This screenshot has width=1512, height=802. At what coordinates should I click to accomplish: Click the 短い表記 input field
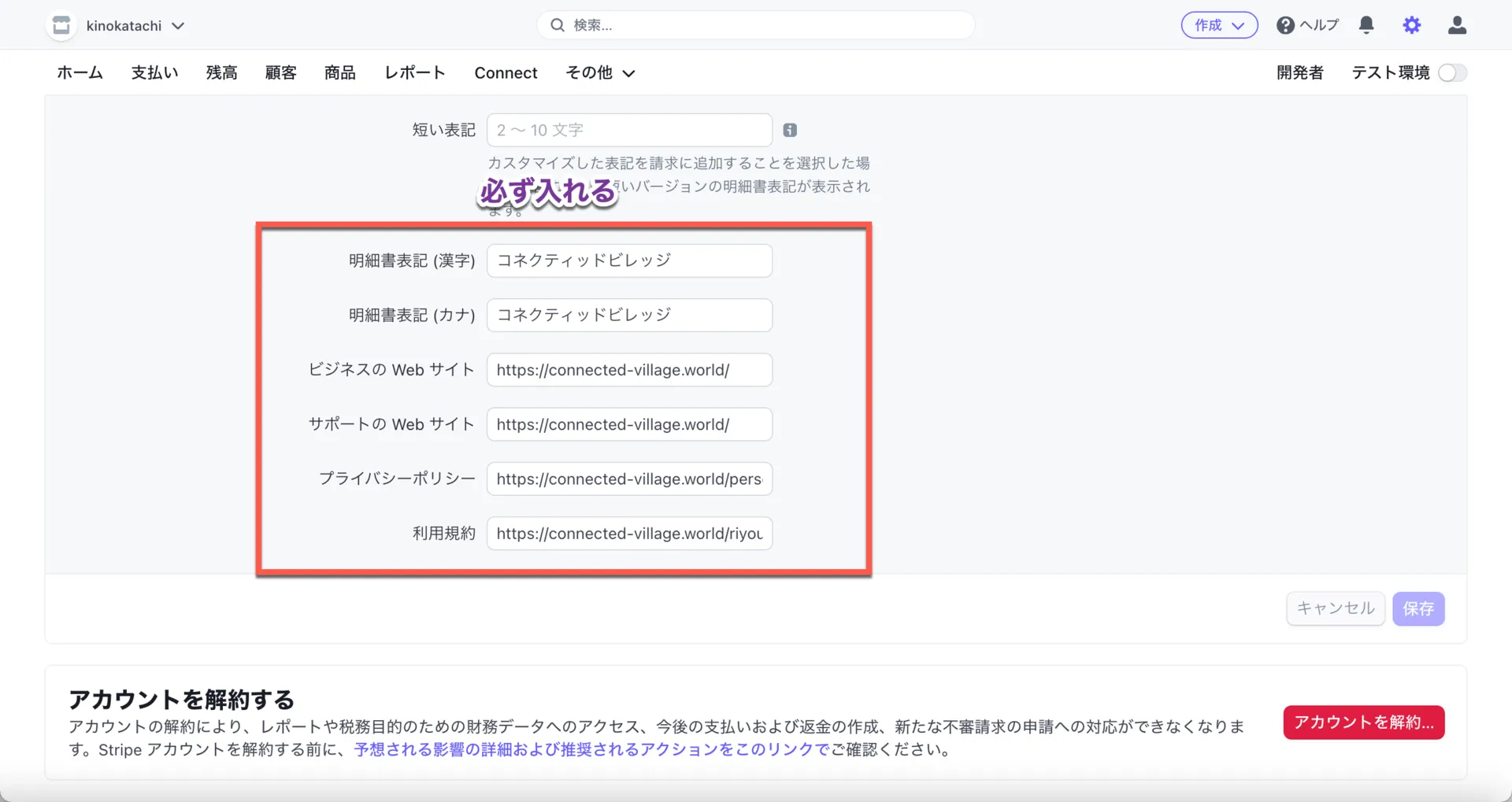coord(628,131)
